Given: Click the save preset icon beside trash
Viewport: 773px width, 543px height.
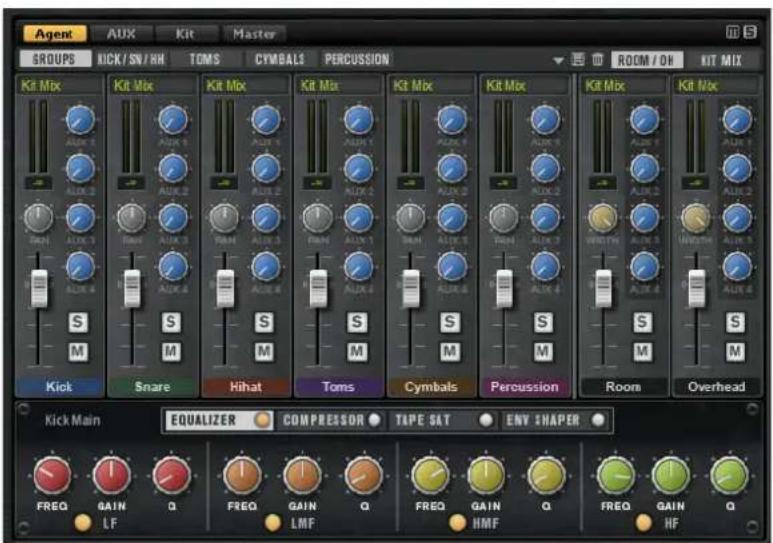Looking at the screenshot, I should tap(578, 60).
